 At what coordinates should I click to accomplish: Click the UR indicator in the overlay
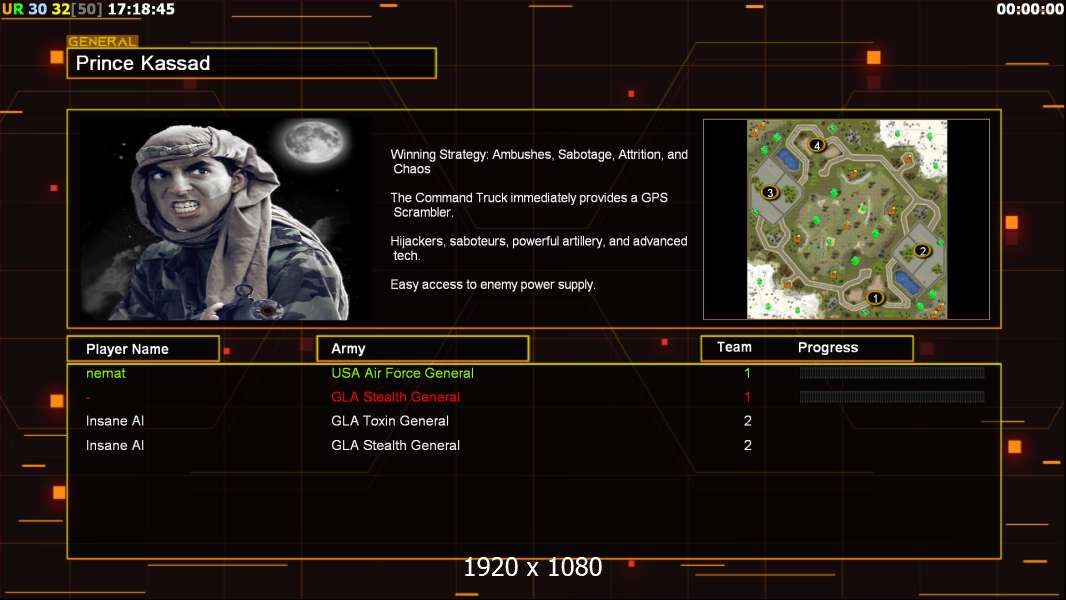(x=13, y=10)
